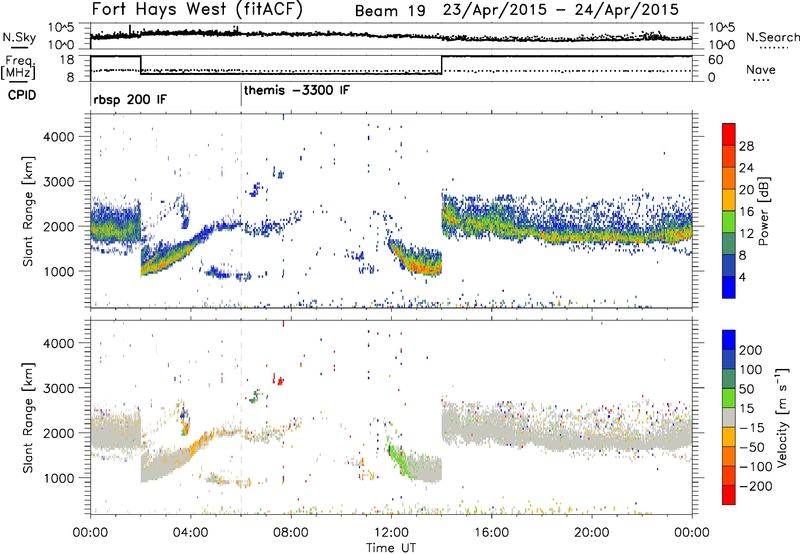Click the '4' tick on power colorbar

pyautogui.click(x=742, y=277)
